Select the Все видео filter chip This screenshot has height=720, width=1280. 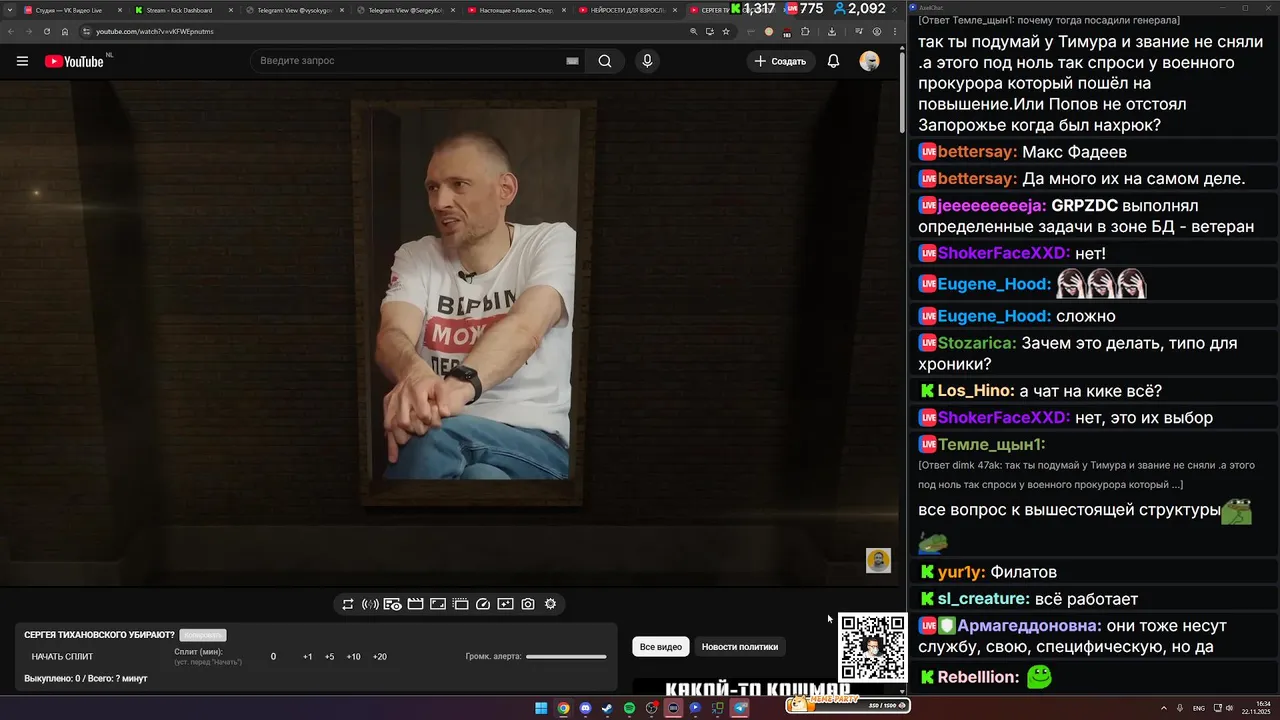point(661,647)
